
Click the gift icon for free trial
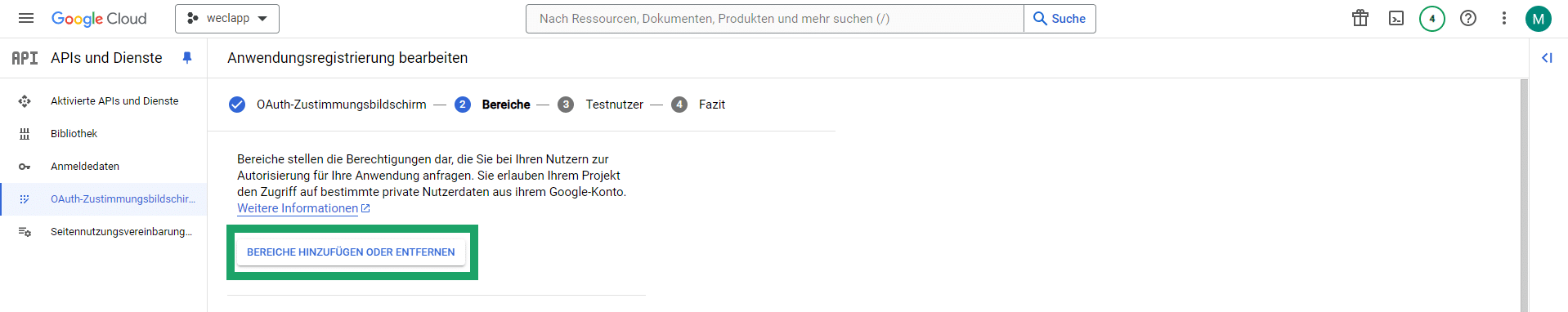tap(1360, 18)
